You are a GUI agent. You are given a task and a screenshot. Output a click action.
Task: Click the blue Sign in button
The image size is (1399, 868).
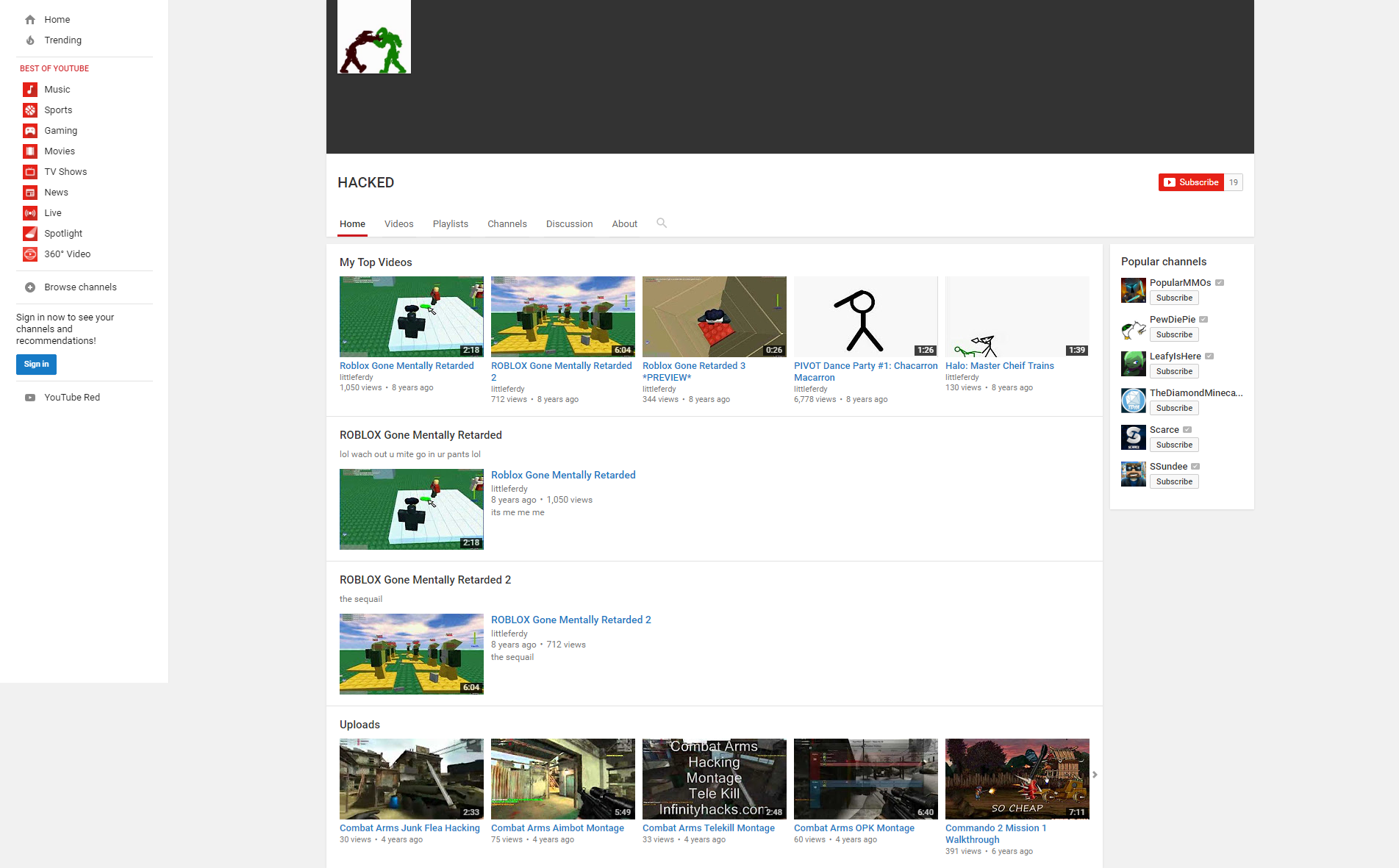36,365
